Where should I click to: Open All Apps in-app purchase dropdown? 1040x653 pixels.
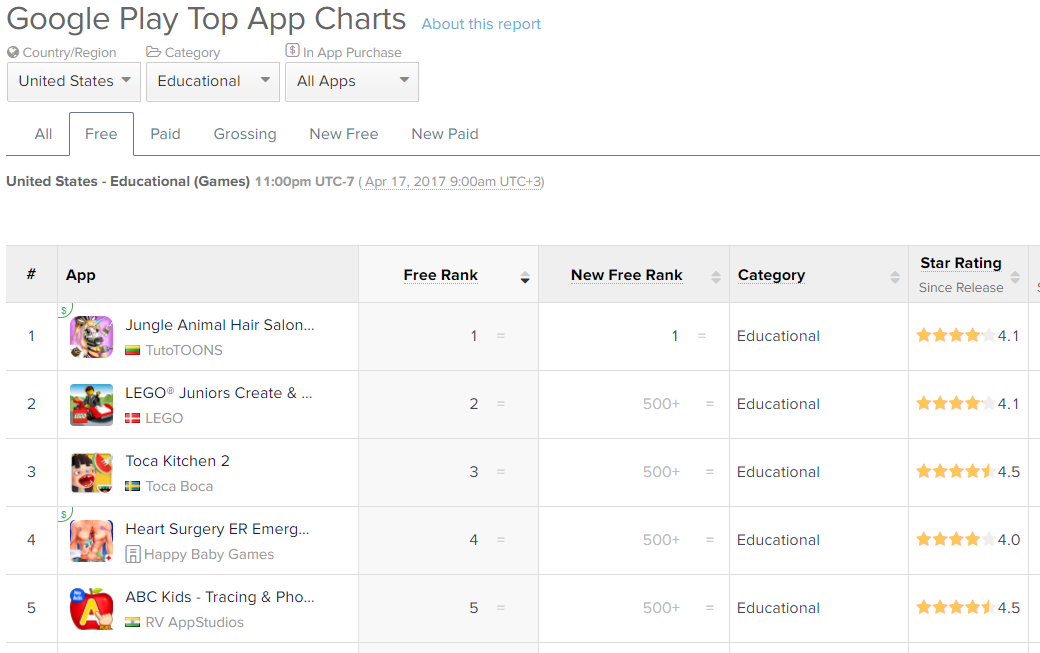[x=352, y=82]
